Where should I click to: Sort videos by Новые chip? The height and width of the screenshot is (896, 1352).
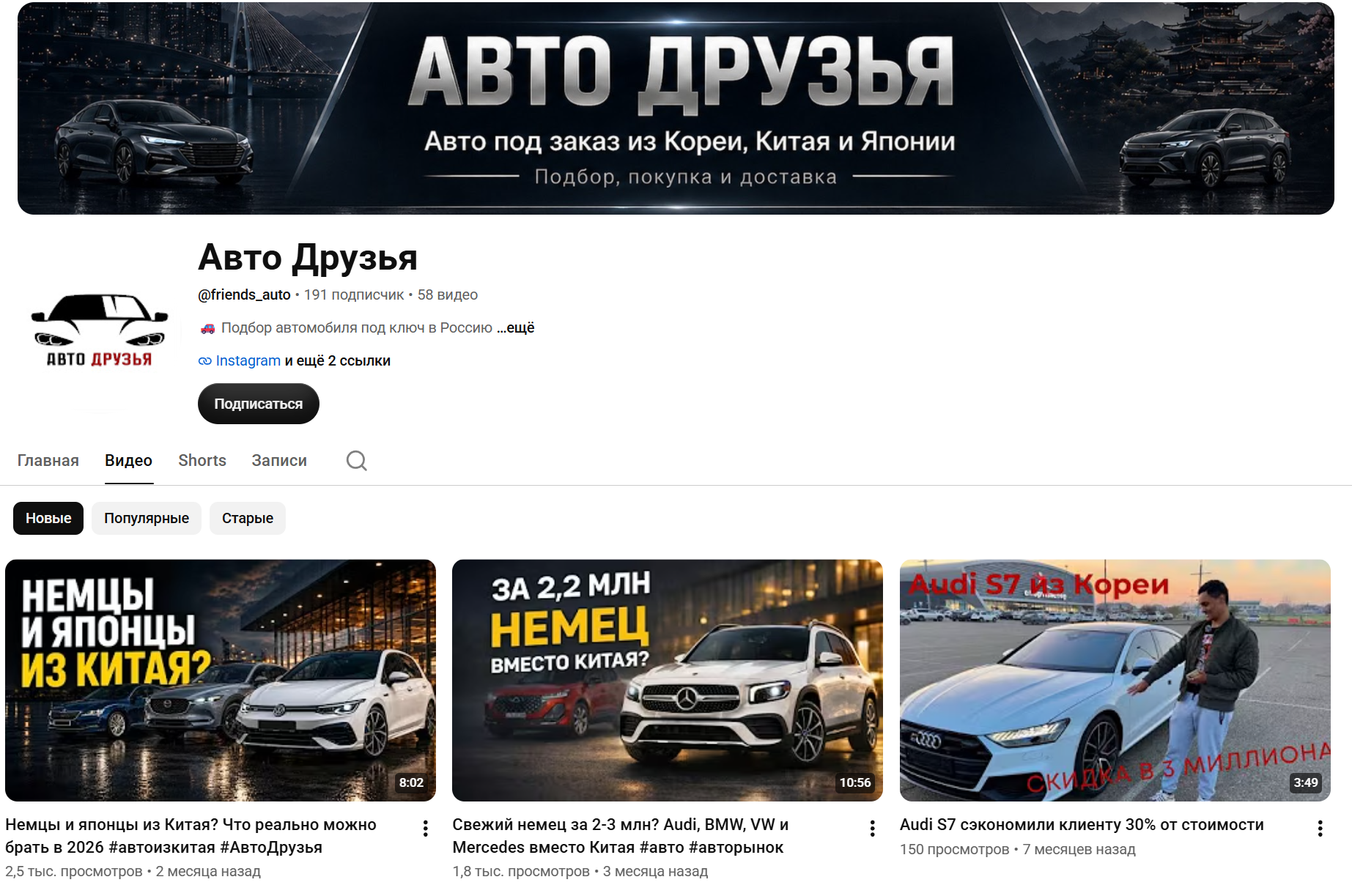tap(48, 518)
